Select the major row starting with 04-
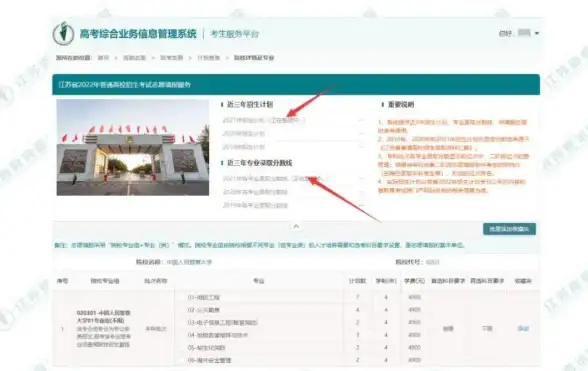This screenshot has width=588, height=371. [259, 335]
